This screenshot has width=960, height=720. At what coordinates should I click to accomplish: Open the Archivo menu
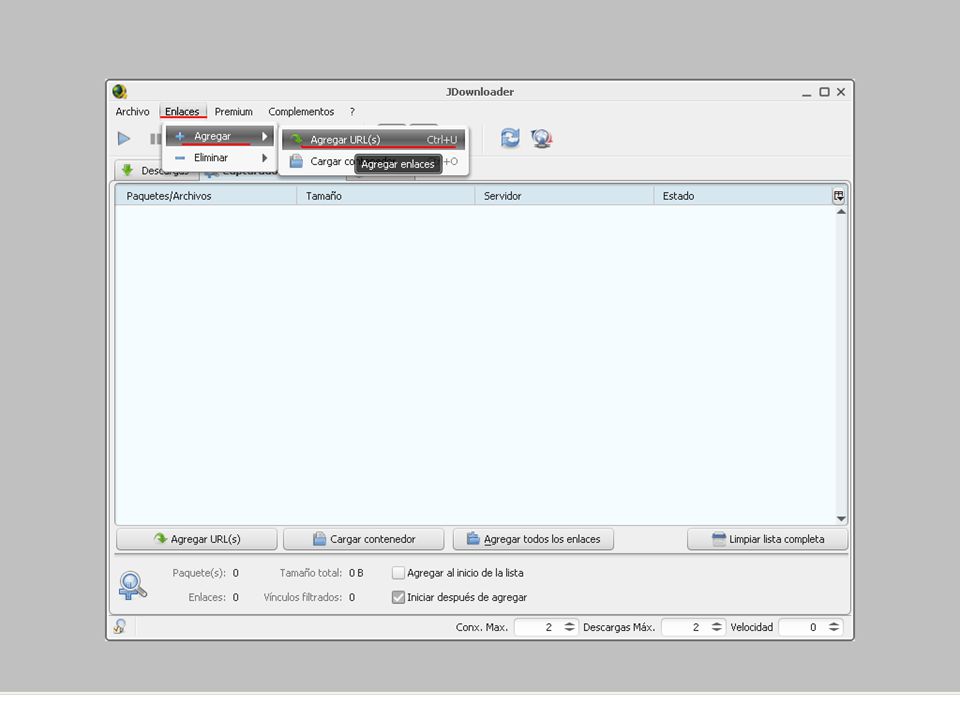[x=132, y=111]
